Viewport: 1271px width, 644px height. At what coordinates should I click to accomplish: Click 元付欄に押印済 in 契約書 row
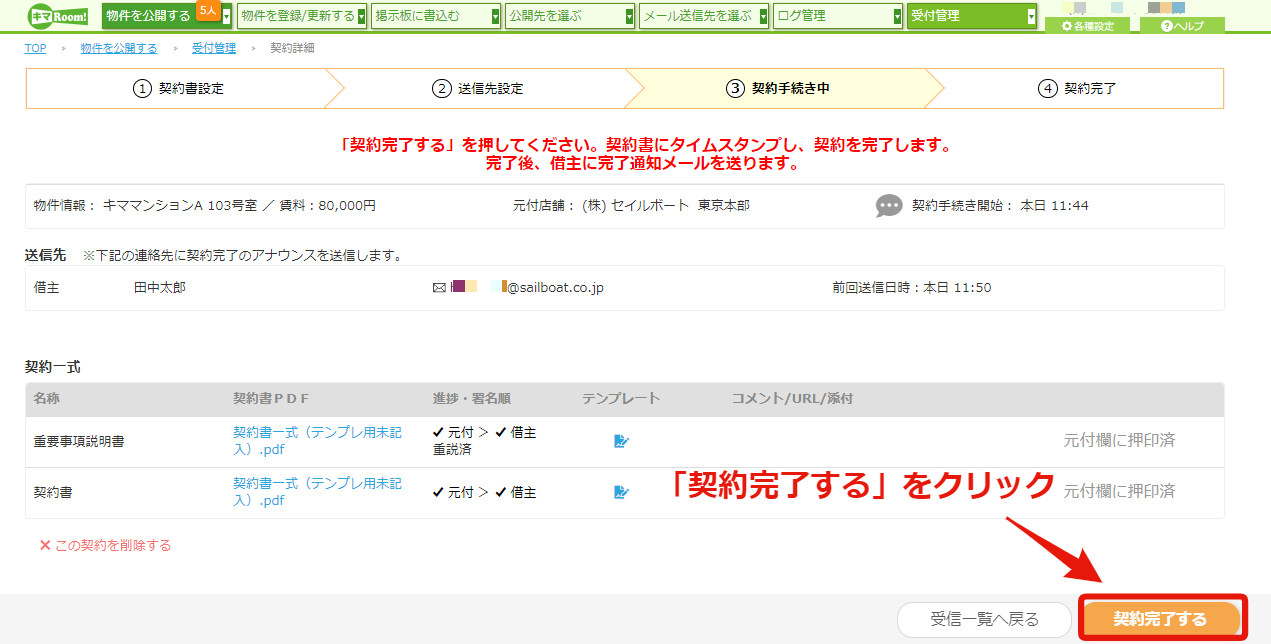(x=1119, y=492)
